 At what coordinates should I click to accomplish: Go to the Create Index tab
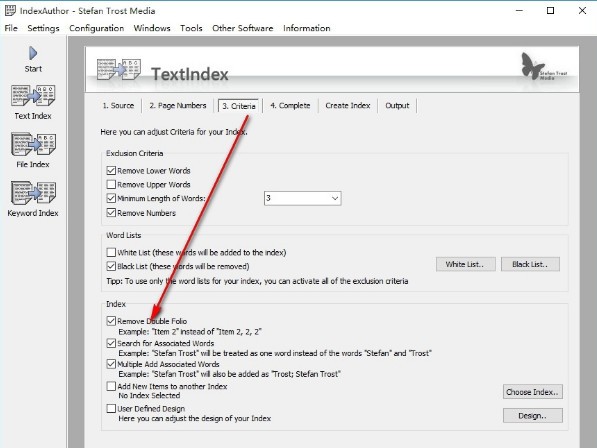click(x=348, y=105)
